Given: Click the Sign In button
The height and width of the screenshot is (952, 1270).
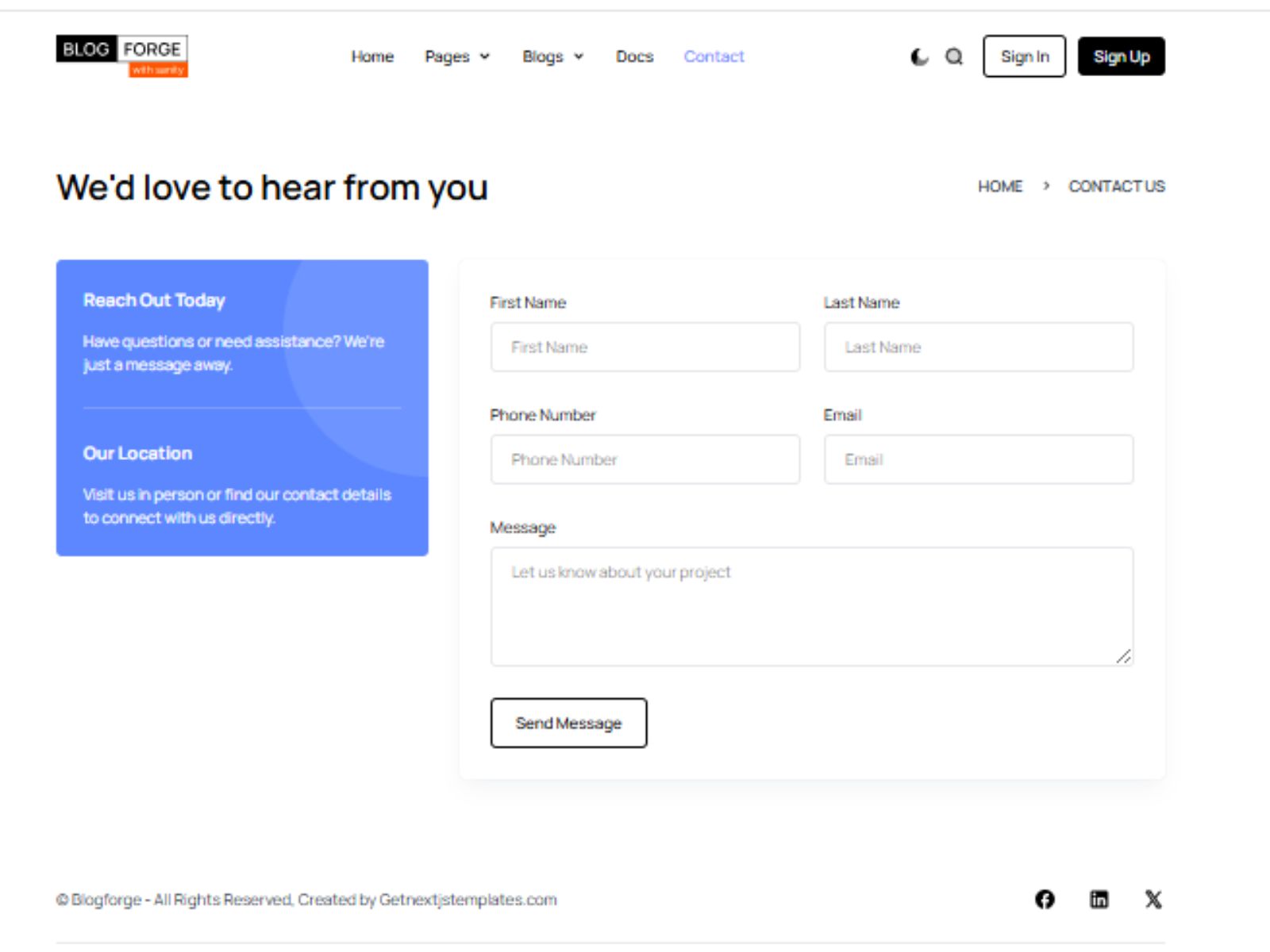Looking at the screenshot, I should coord(1024,56).
